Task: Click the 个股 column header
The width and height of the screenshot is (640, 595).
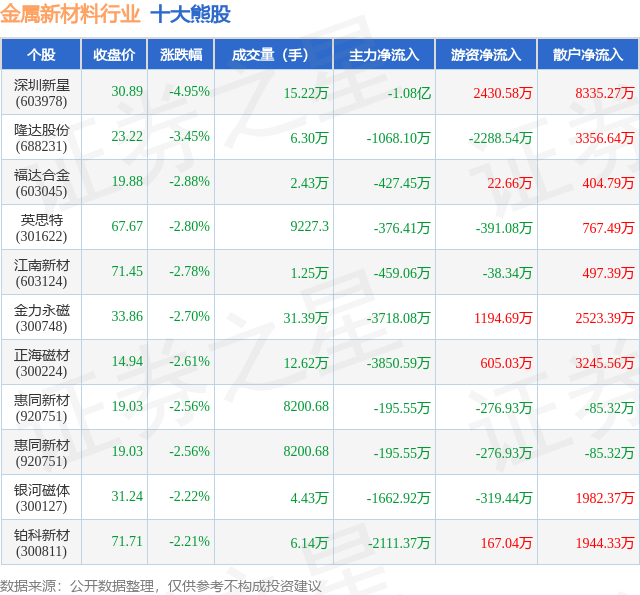Action: point(41,54)
